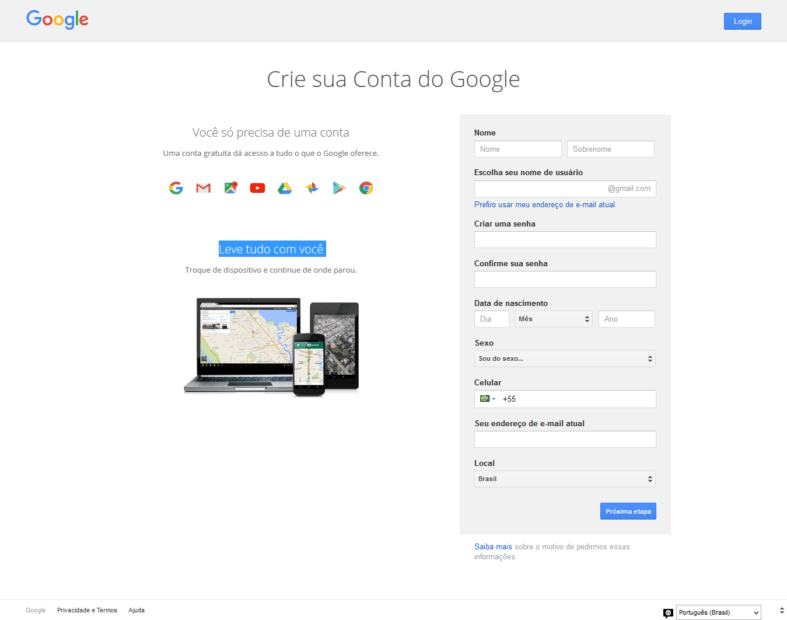Expand the 'Sou do sexo...' dropdown
787x620 pixels.
(565, 358)
